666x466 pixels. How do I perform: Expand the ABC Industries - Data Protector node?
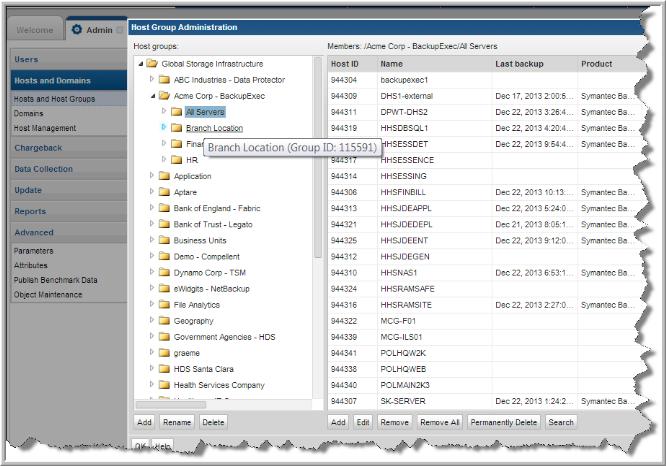(152, 80)
